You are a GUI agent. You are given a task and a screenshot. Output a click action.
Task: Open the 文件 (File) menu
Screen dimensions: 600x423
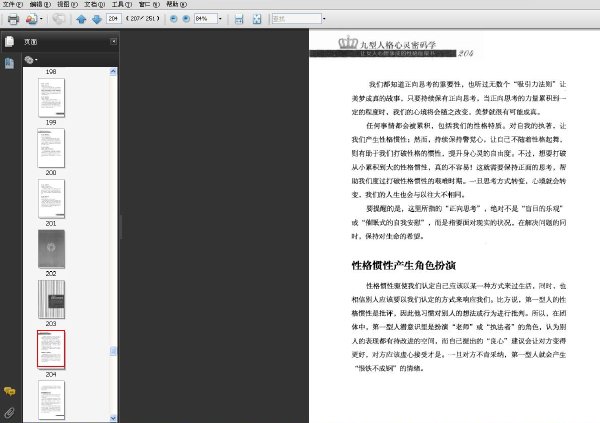[x=13, y=4]
